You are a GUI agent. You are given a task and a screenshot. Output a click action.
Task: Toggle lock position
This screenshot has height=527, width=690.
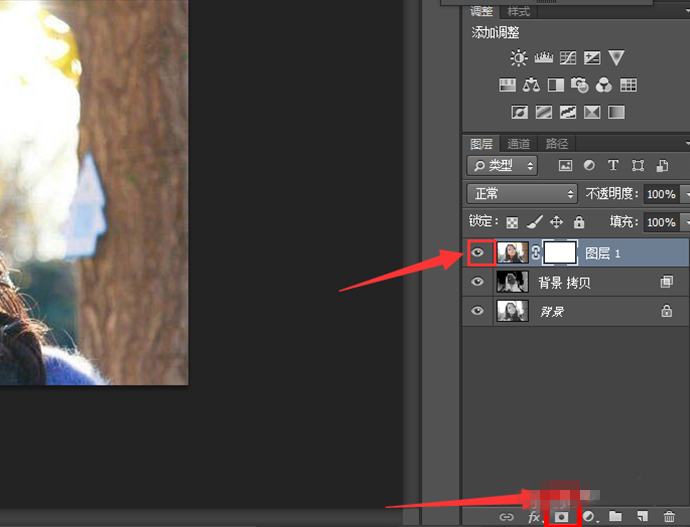click(557, 222)
